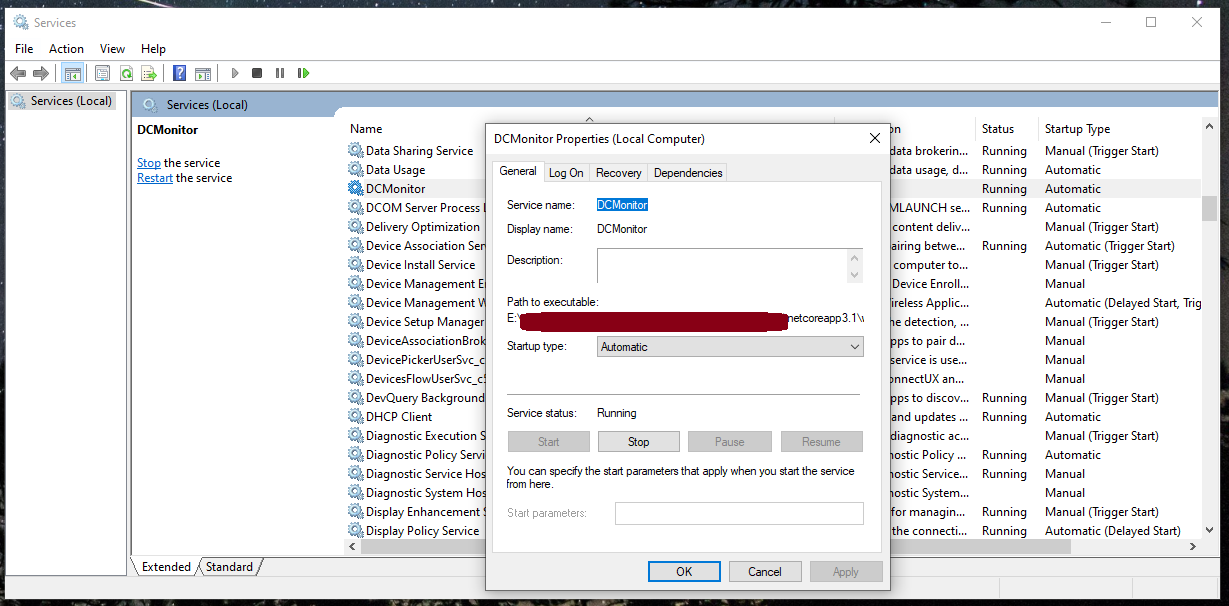Select the DHCP Client service row icon
This screenshot has width=1229, height=606.
tap(356, 417)
